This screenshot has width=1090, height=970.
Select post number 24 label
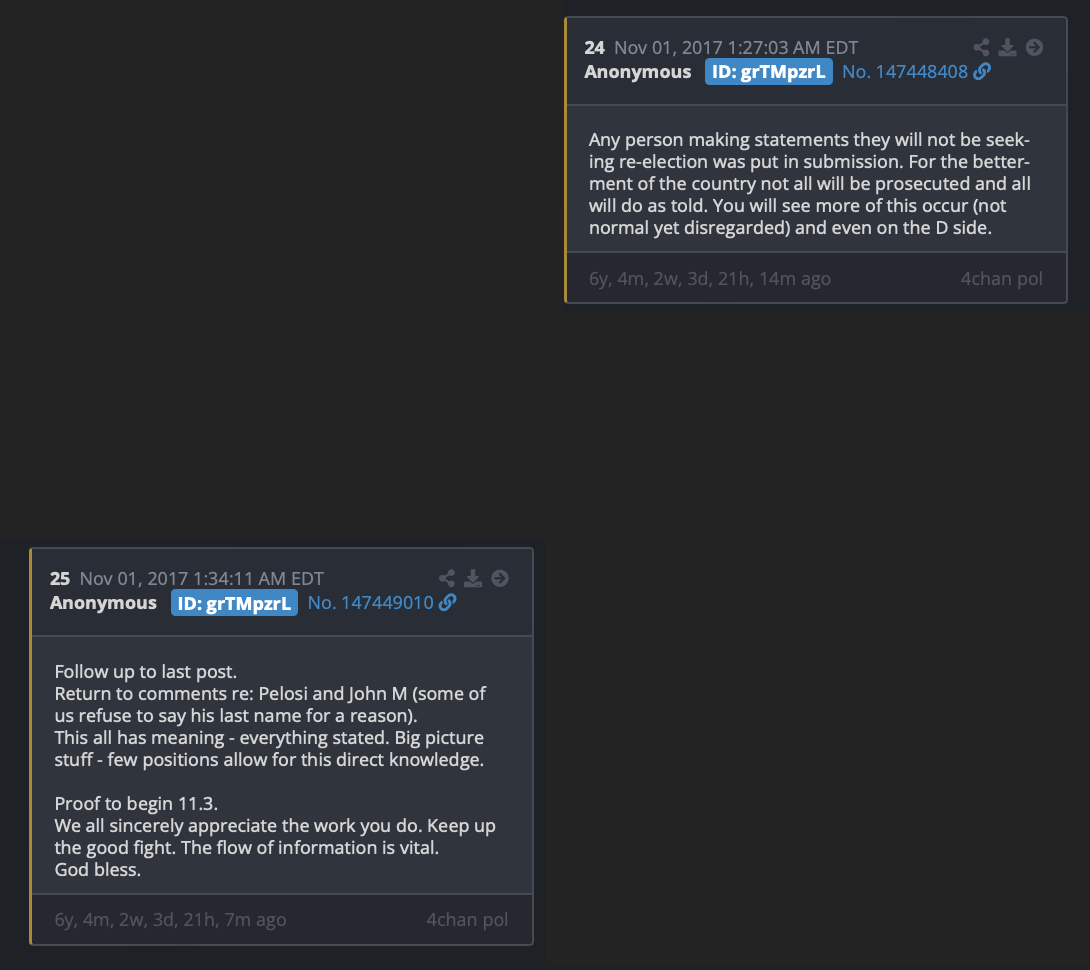[594, 47]
